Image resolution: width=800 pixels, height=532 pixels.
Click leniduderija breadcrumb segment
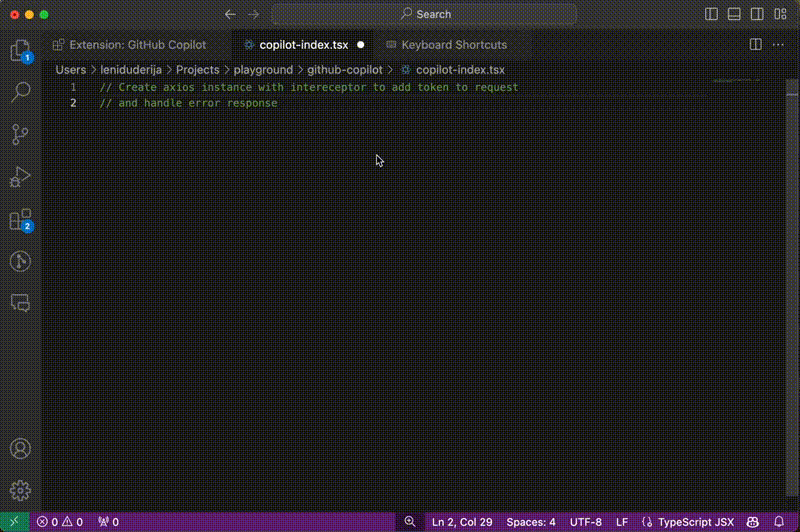tap(131, 70)
